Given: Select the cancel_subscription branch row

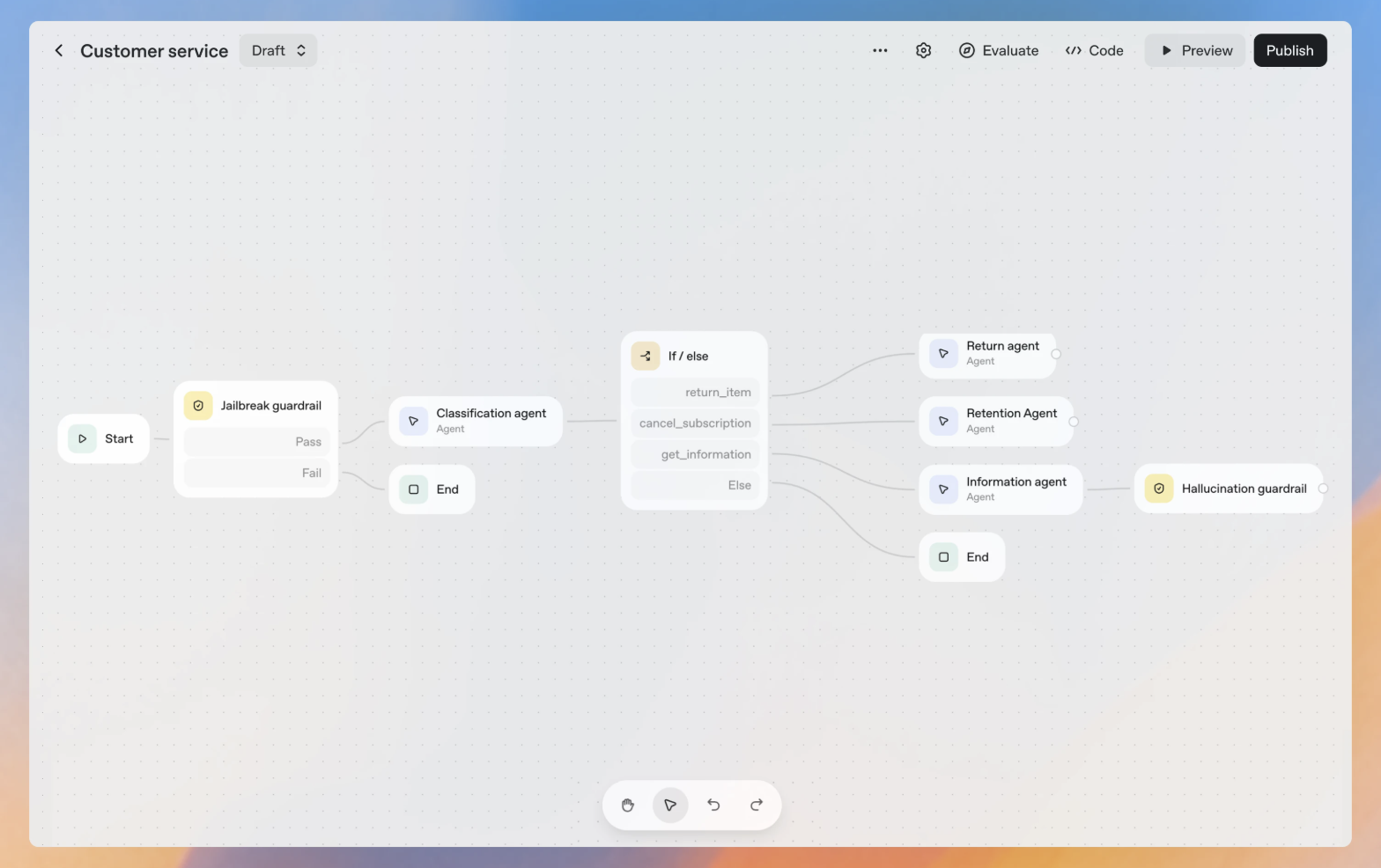Looking at the screenshot, I should 695,423.
